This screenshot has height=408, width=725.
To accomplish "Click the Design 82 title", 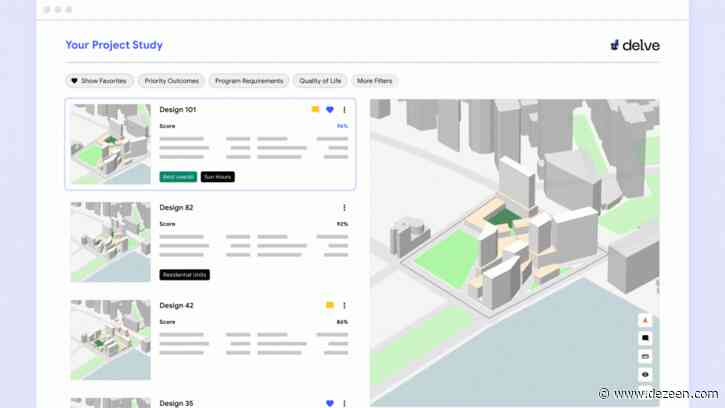I will (x=176, y=208).
